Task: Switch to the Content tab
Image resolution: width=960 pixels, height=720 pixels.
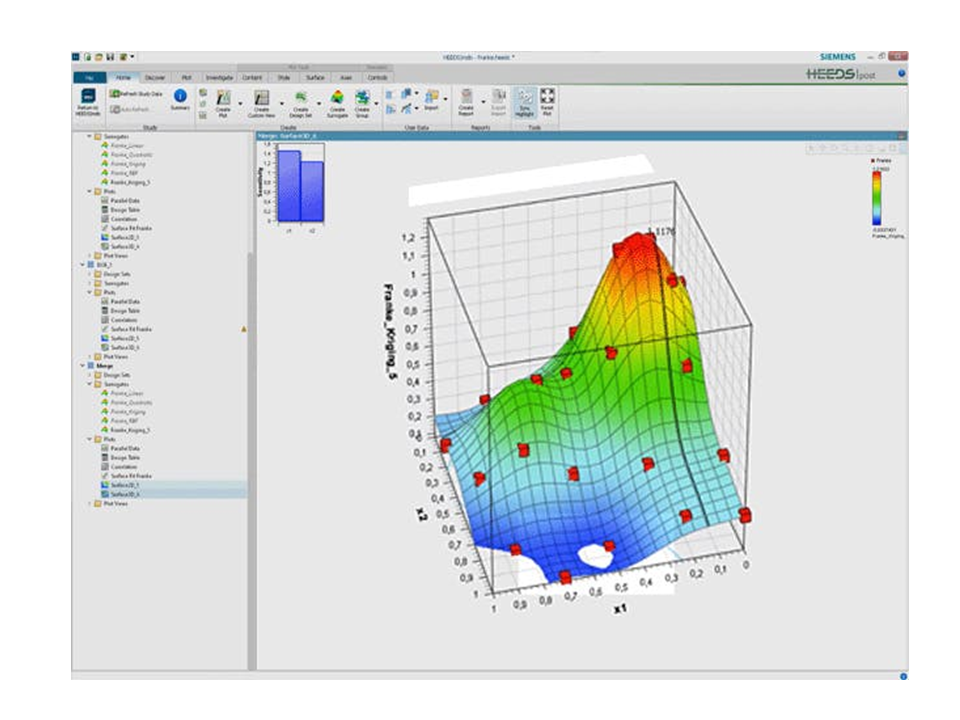Action: [252, 78]
